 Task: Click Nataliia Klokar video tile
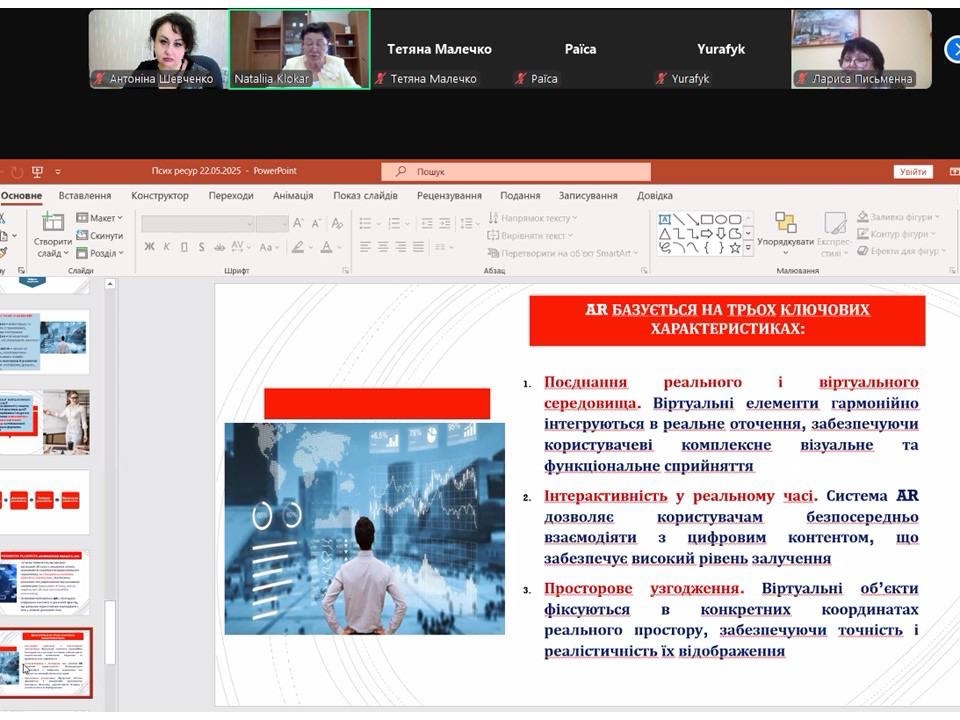point(299,50)
